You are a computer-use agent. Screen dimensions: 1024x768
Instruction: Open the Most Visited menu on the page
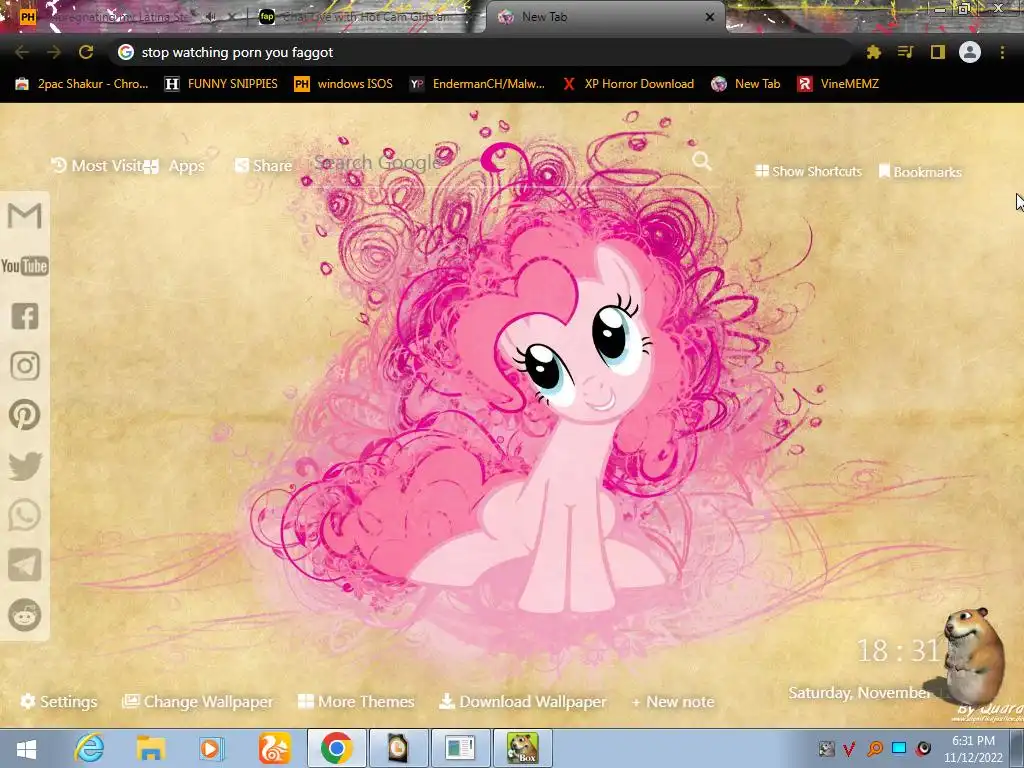tap(97, 166)
